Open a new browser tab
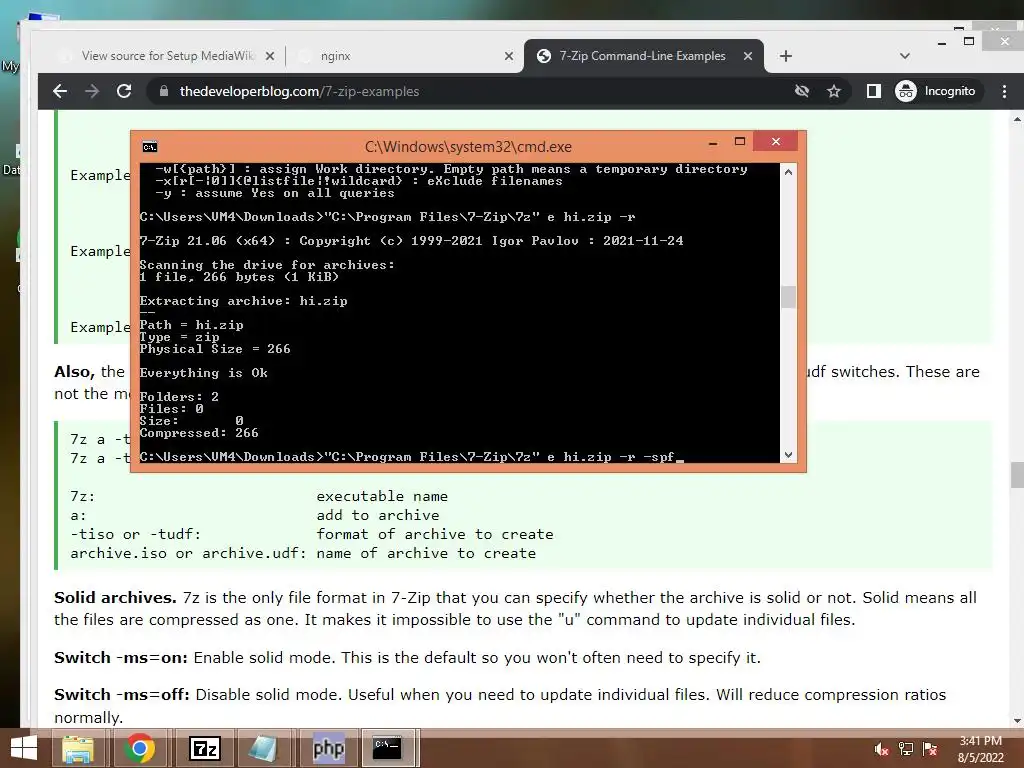The width and height of the screenshot is (1024, 768). (786, 56)
